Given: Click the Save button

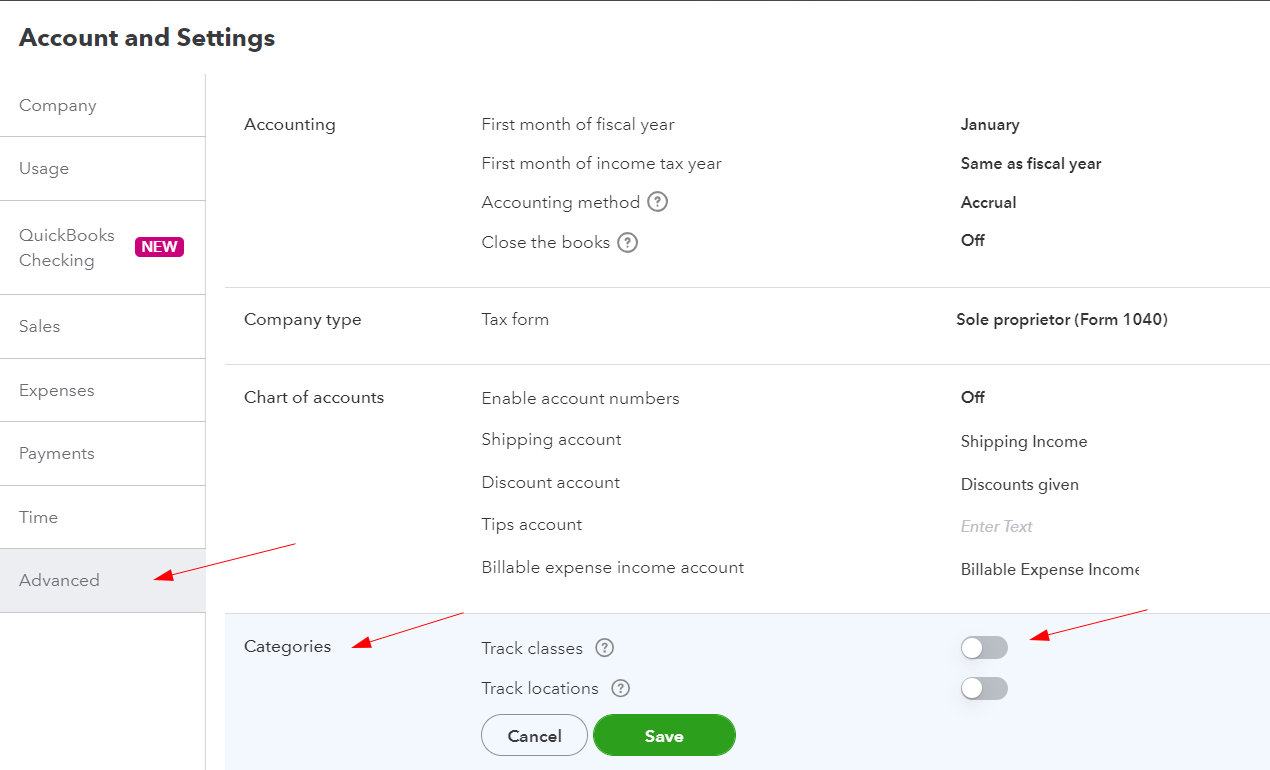Looking at the screenshot, I should tap(664, 734).
